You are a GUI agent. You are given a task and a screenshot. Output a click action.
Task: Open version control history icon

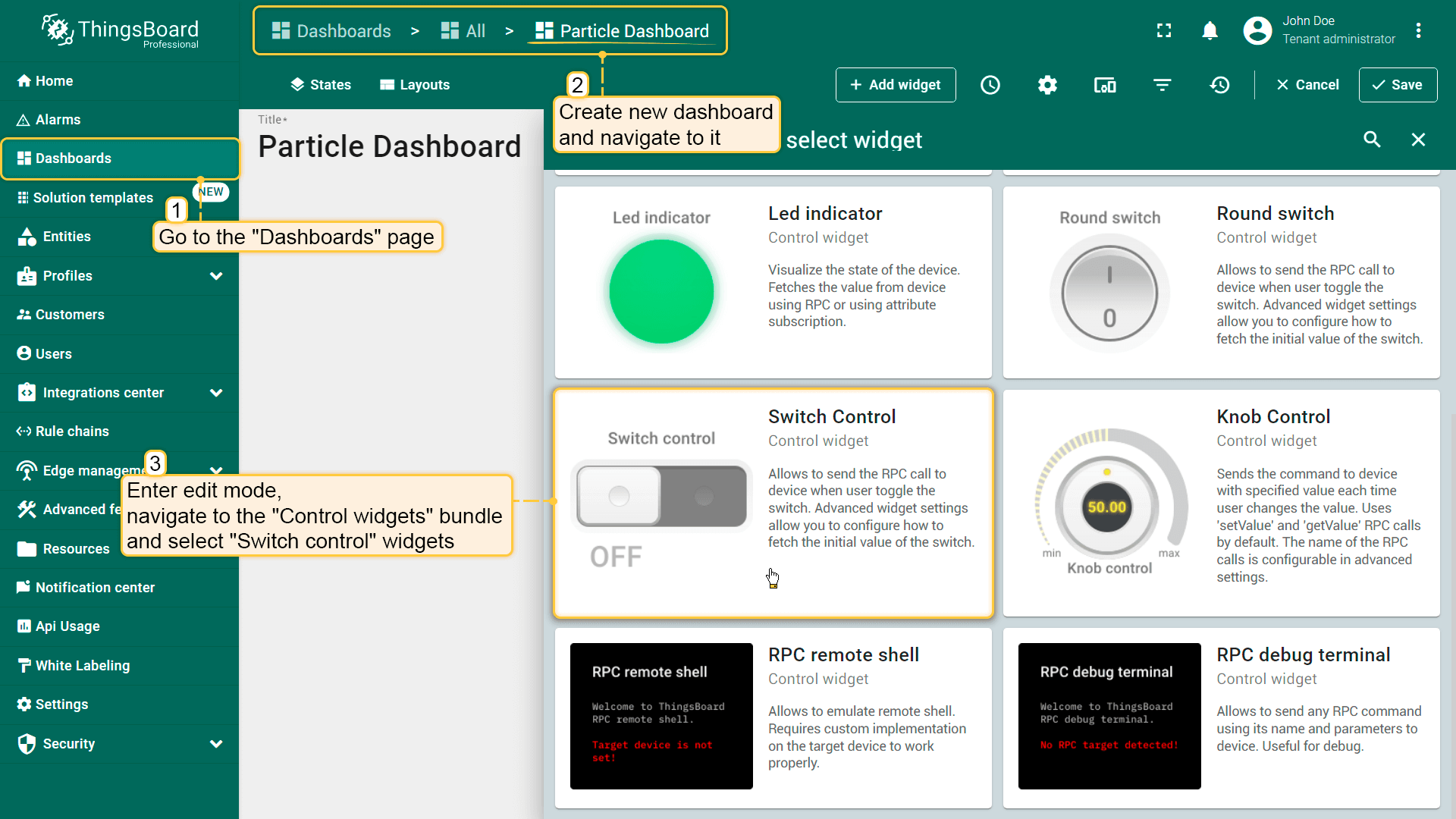pos(1219,85)
